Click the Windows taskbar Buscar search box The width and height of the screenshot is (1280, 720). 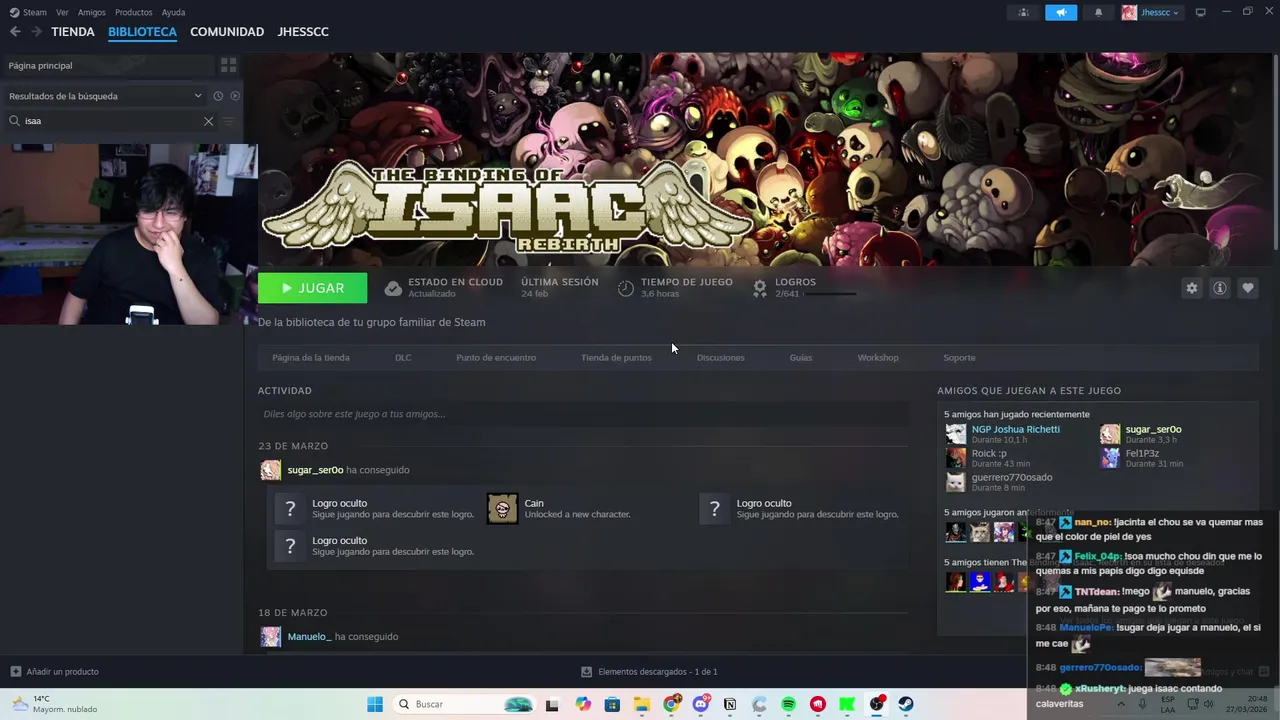coord(464,704)
